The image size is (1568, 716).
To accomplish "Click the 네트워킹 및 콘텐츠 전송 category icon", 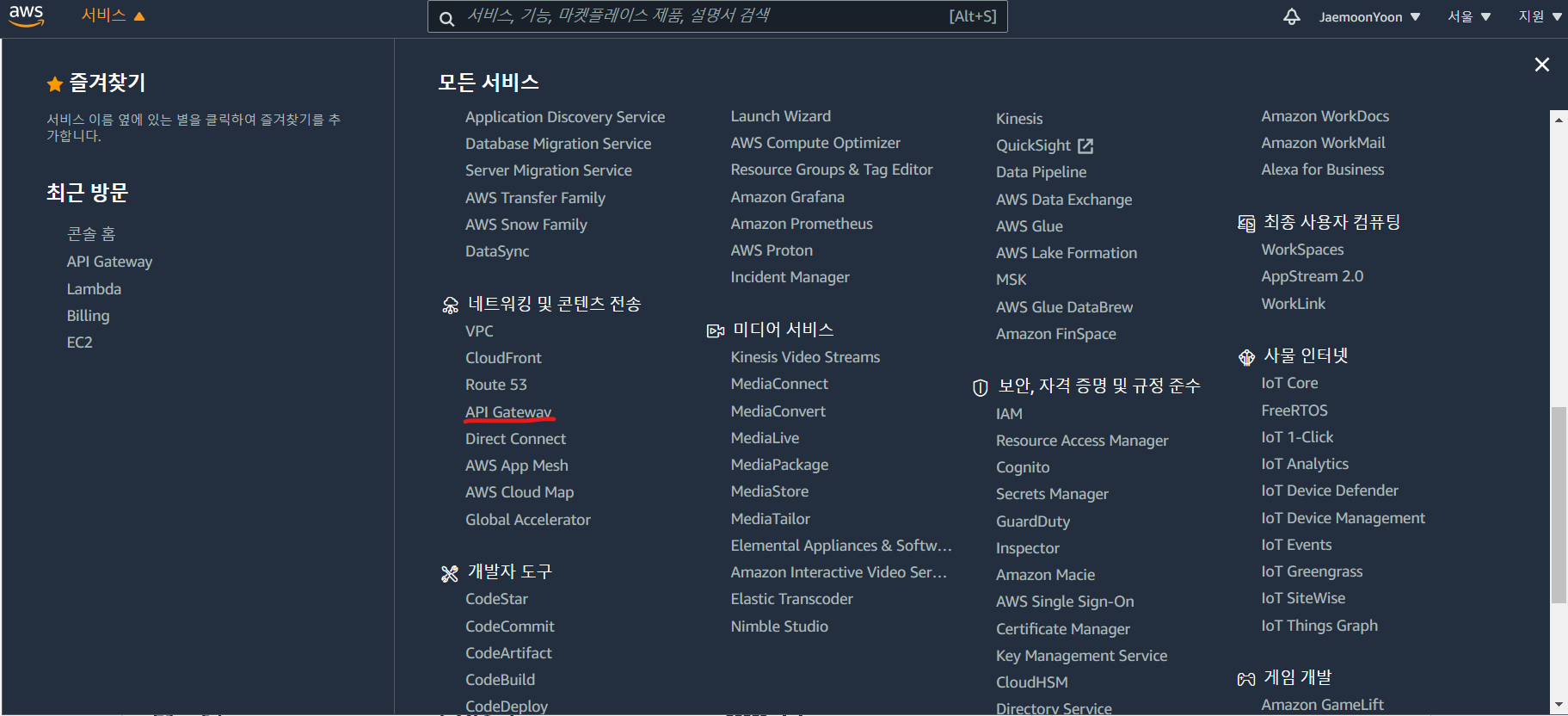I will [x=450, y=305].
